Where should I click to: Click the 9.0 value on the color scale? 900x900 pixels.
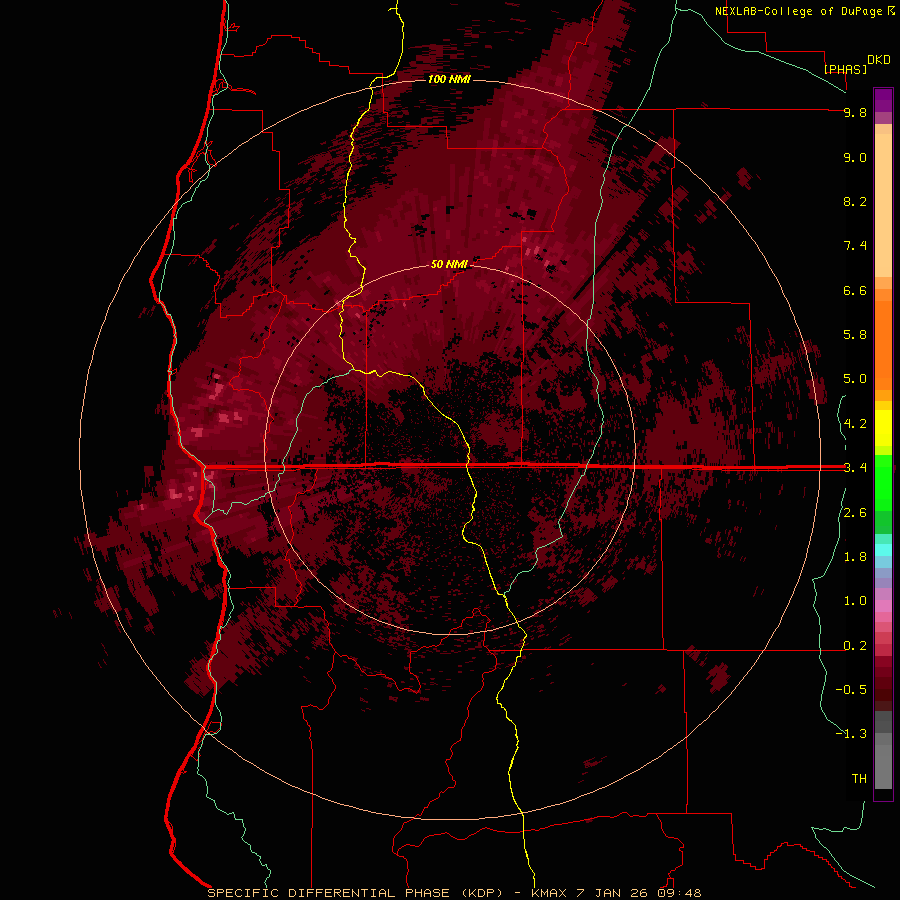click(855, 157)
